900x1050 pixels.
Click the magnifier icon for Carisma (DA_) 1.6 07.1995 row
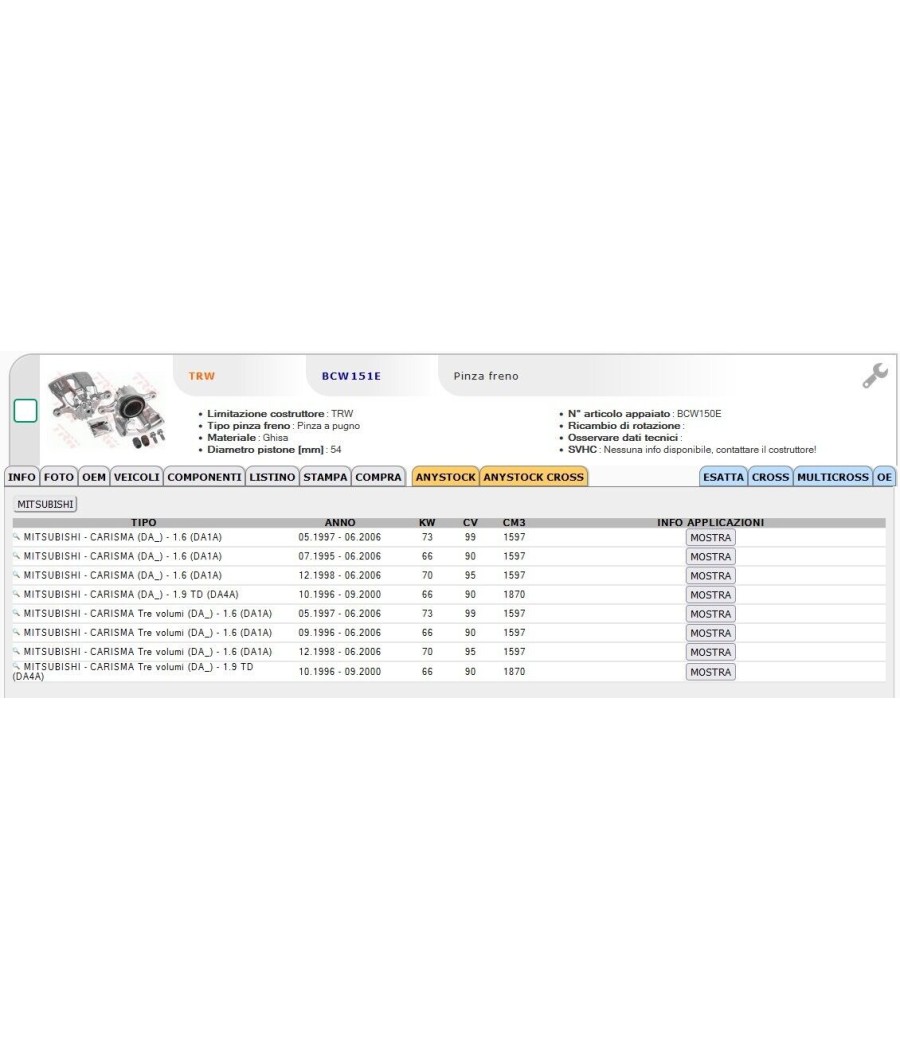tap(17, 556)
